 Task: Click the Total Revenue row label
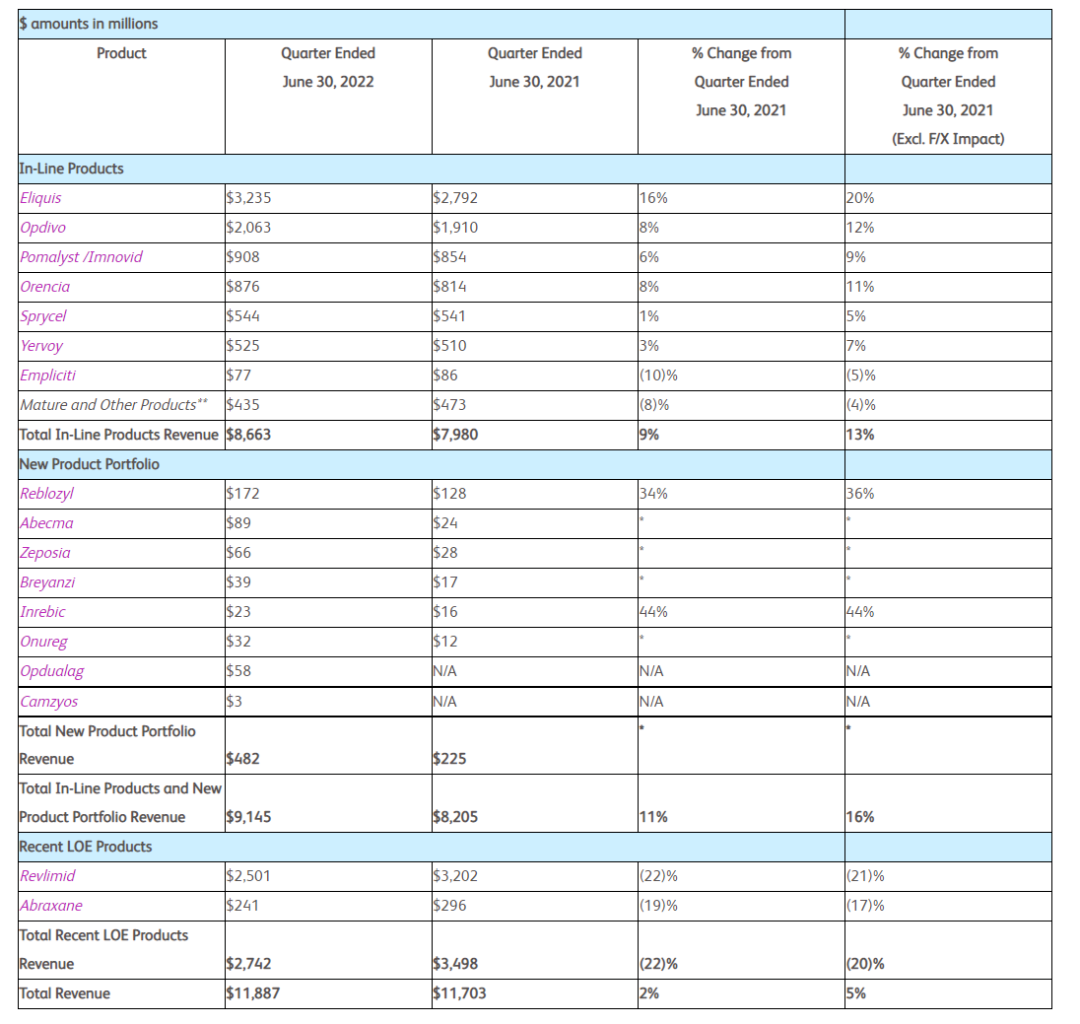pyautogui.click(x=65, y=994)
